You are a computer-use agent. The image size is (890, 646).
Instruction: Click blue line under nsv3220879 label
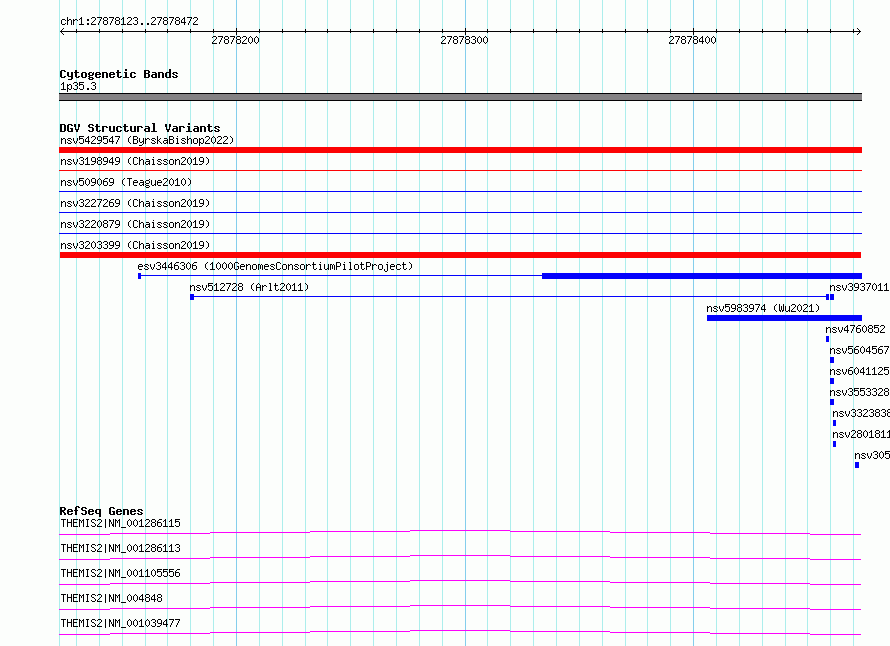(460, 233)
